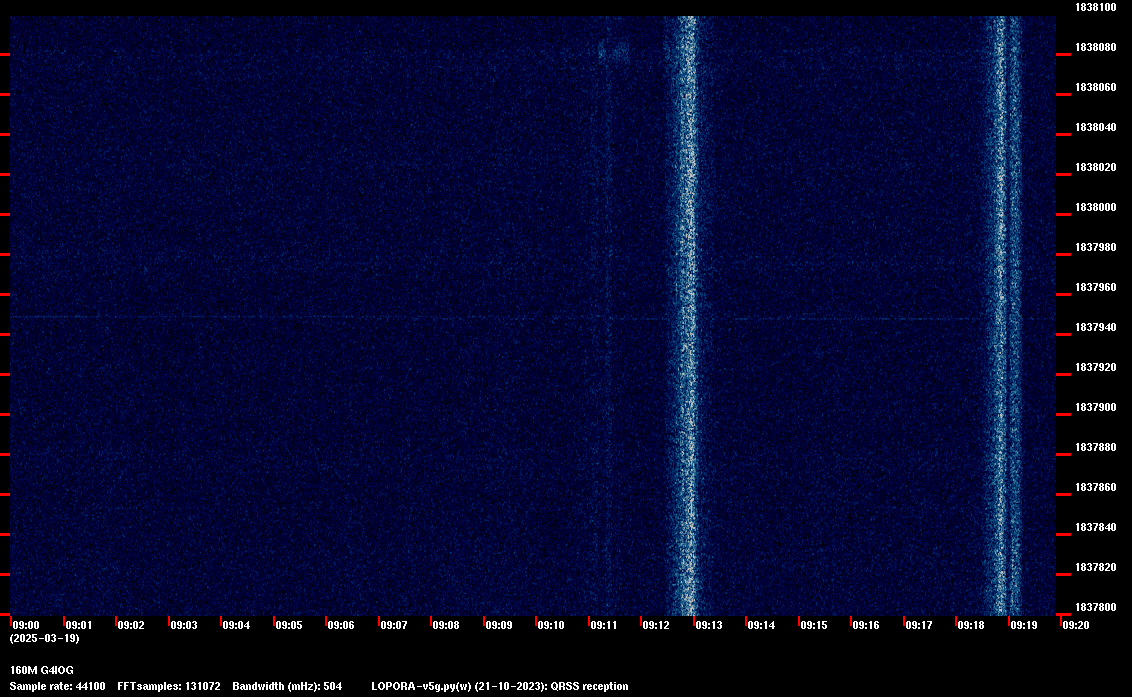
Task: Click the 09:00 time axis label
Action: [26, 625]
